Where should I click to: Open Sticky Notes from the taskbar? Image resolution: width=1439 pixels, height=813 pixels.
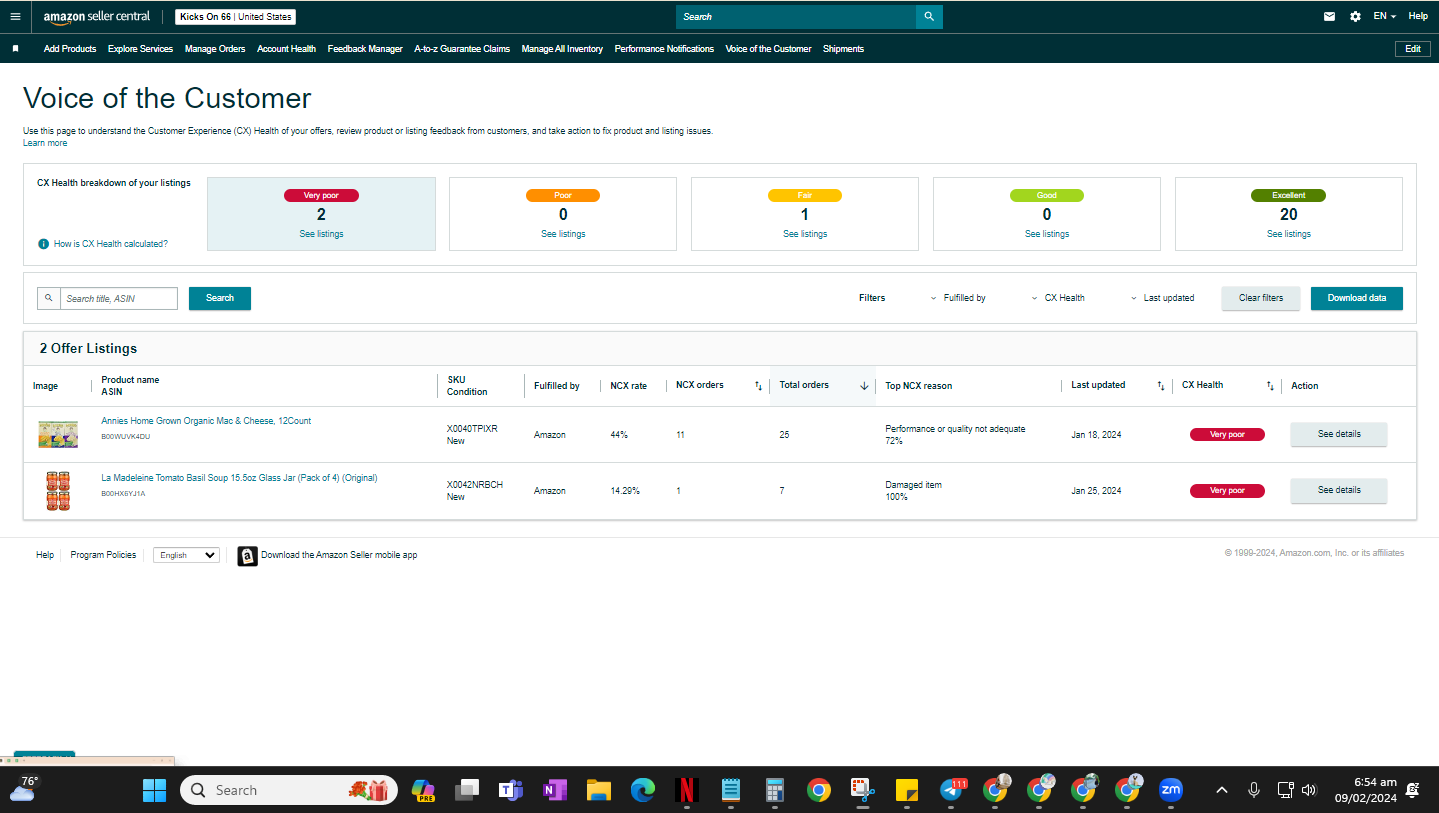click(907, 790)
